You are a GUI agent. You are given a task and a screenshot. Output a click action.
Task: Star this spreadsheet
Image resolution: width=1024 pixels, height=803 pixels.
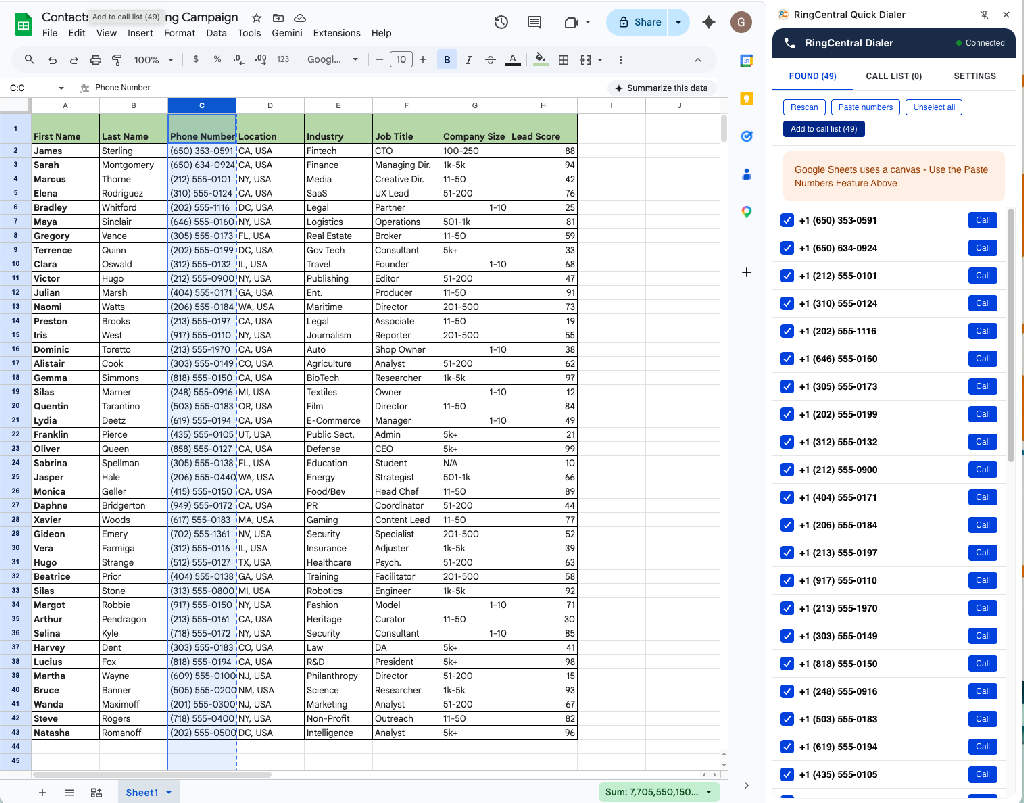257,18
